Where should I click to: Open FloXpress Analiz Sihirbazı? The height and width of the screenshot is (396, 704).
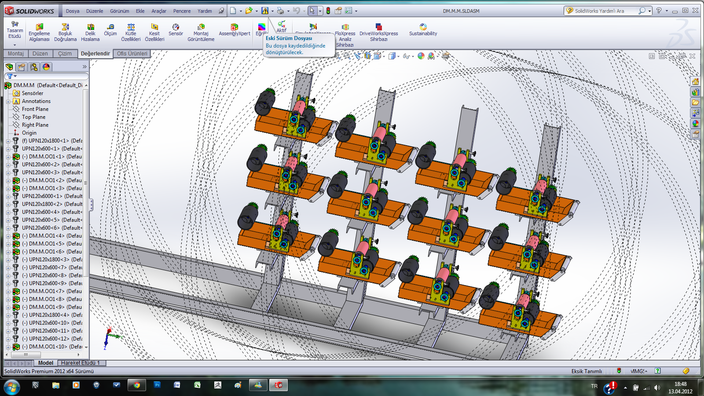click(x=345, y=35)
